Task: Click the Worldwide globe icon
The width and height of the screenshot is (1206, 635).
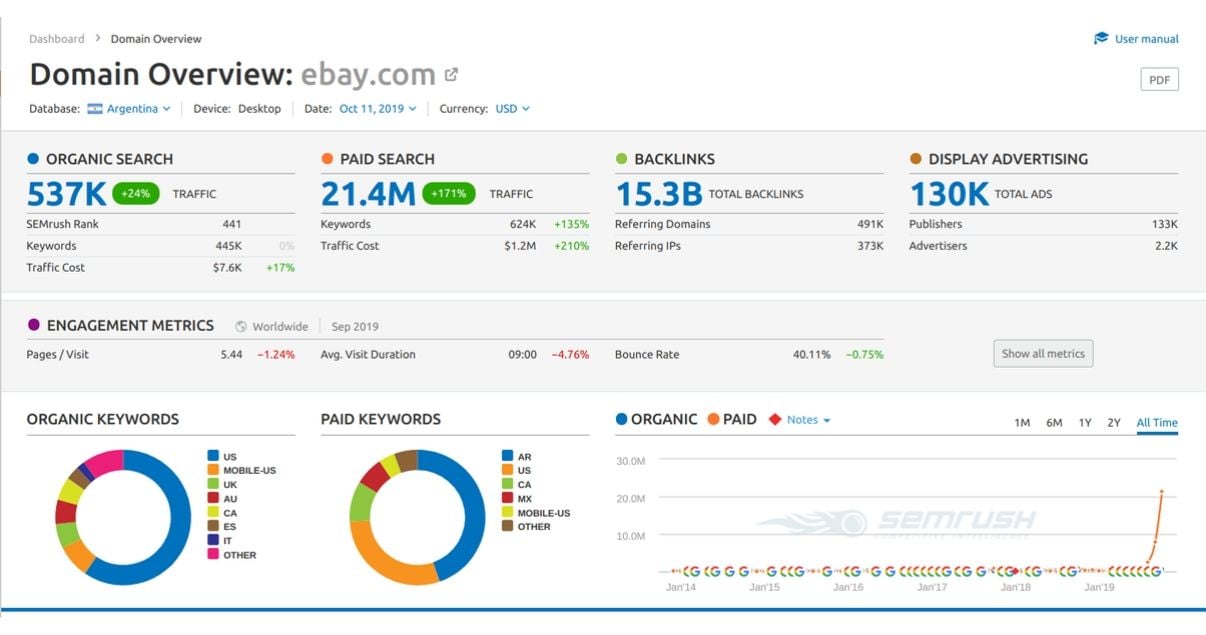Action: point(241,327)
